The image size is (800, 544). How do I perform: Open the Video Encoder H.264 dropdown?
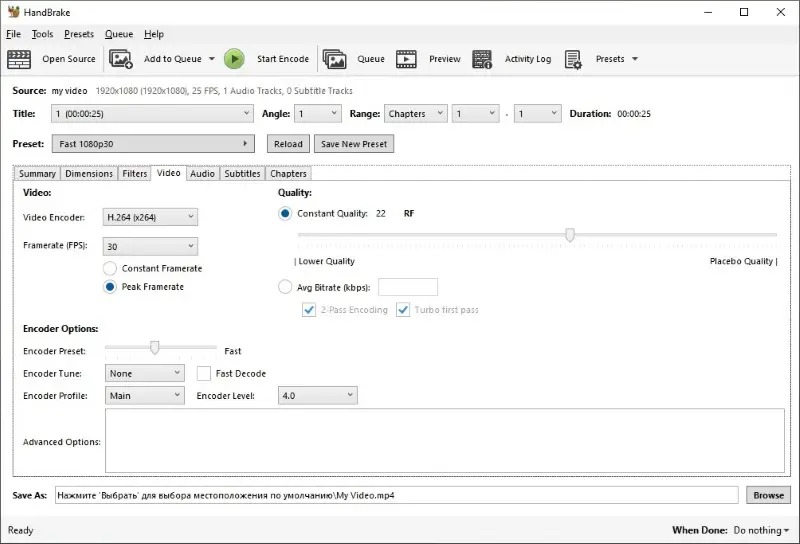coord(150,217)
